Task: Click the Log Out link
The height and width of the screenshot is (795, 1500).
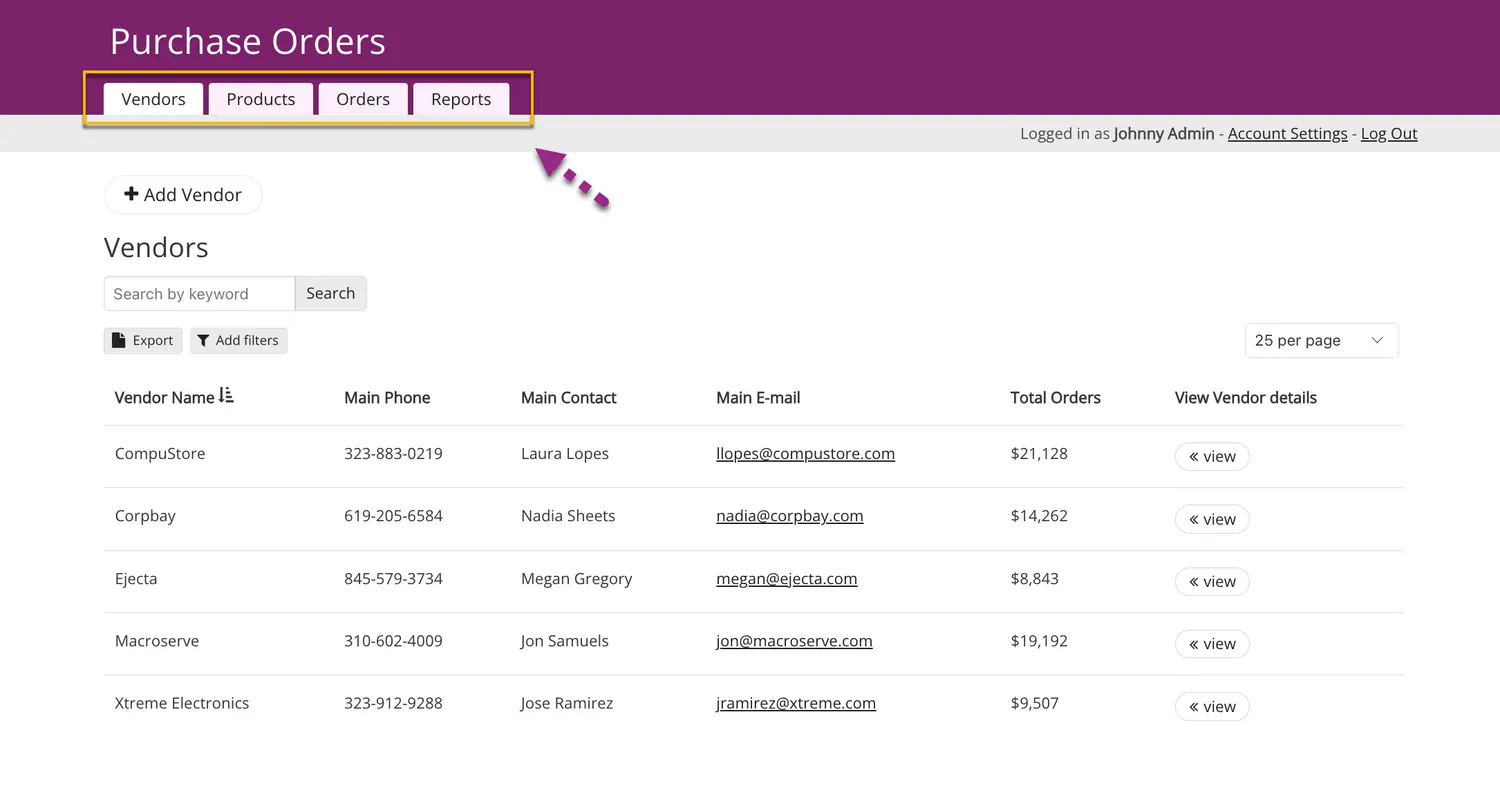Action: (x=1389, y=133)
